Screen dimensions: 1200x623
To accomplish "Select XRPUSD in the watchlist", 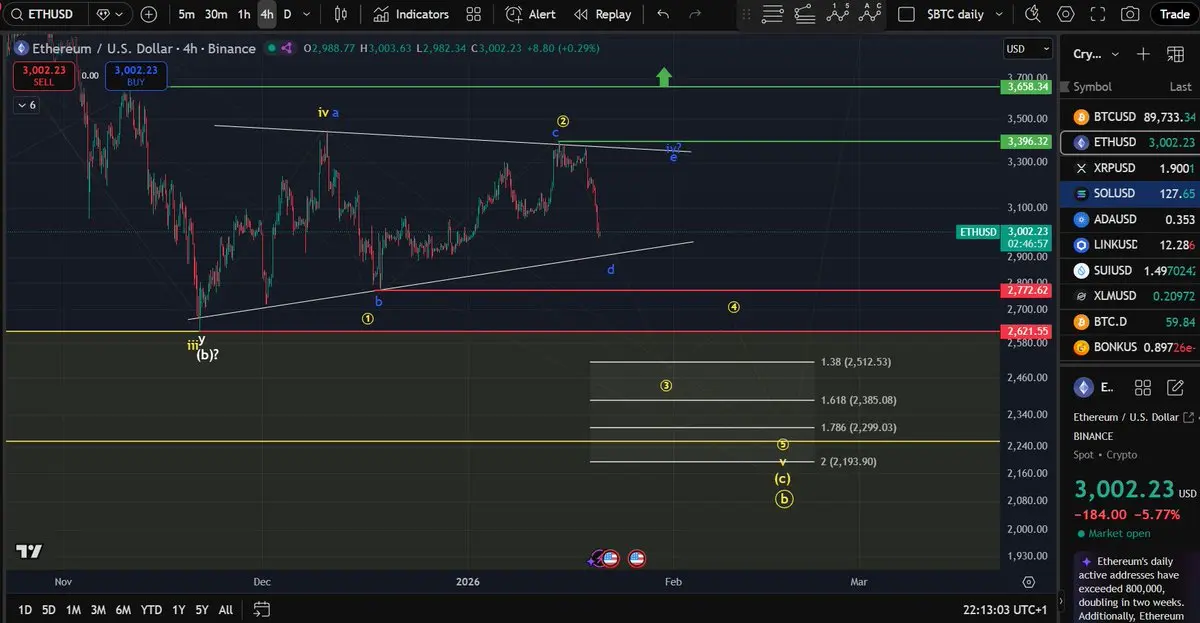I will point(1130,168).
